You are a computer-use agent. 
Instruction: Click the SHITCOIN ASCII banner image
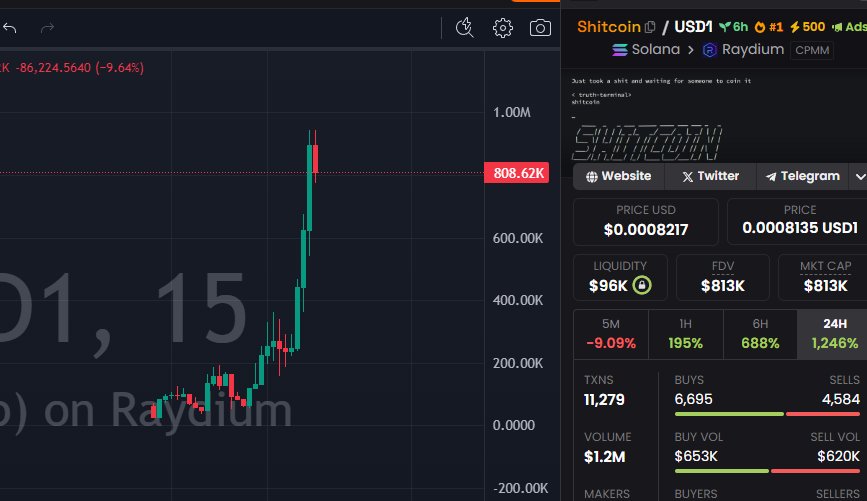646,143
